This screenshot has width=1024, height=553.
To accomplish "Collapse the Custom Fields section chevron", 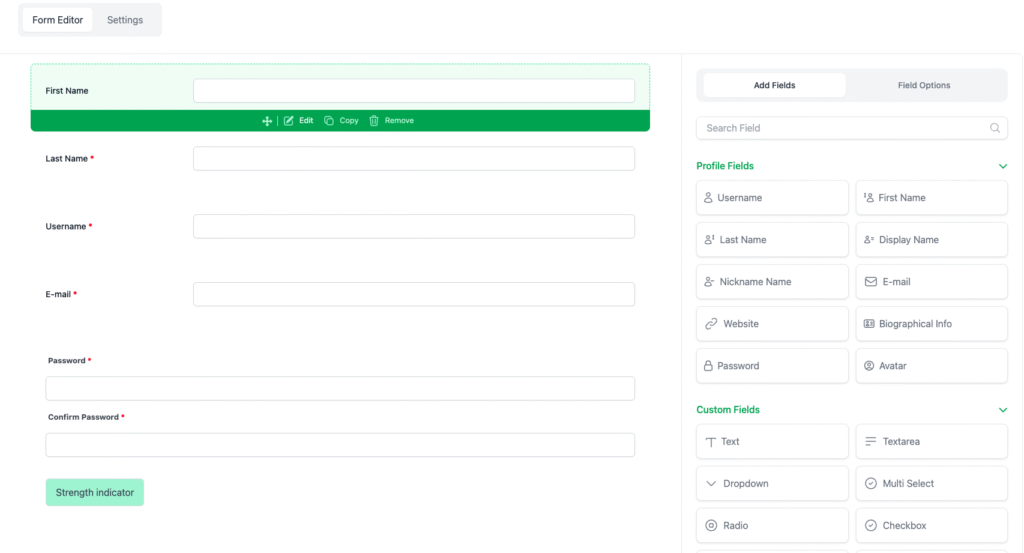I will coord(1003,410).
